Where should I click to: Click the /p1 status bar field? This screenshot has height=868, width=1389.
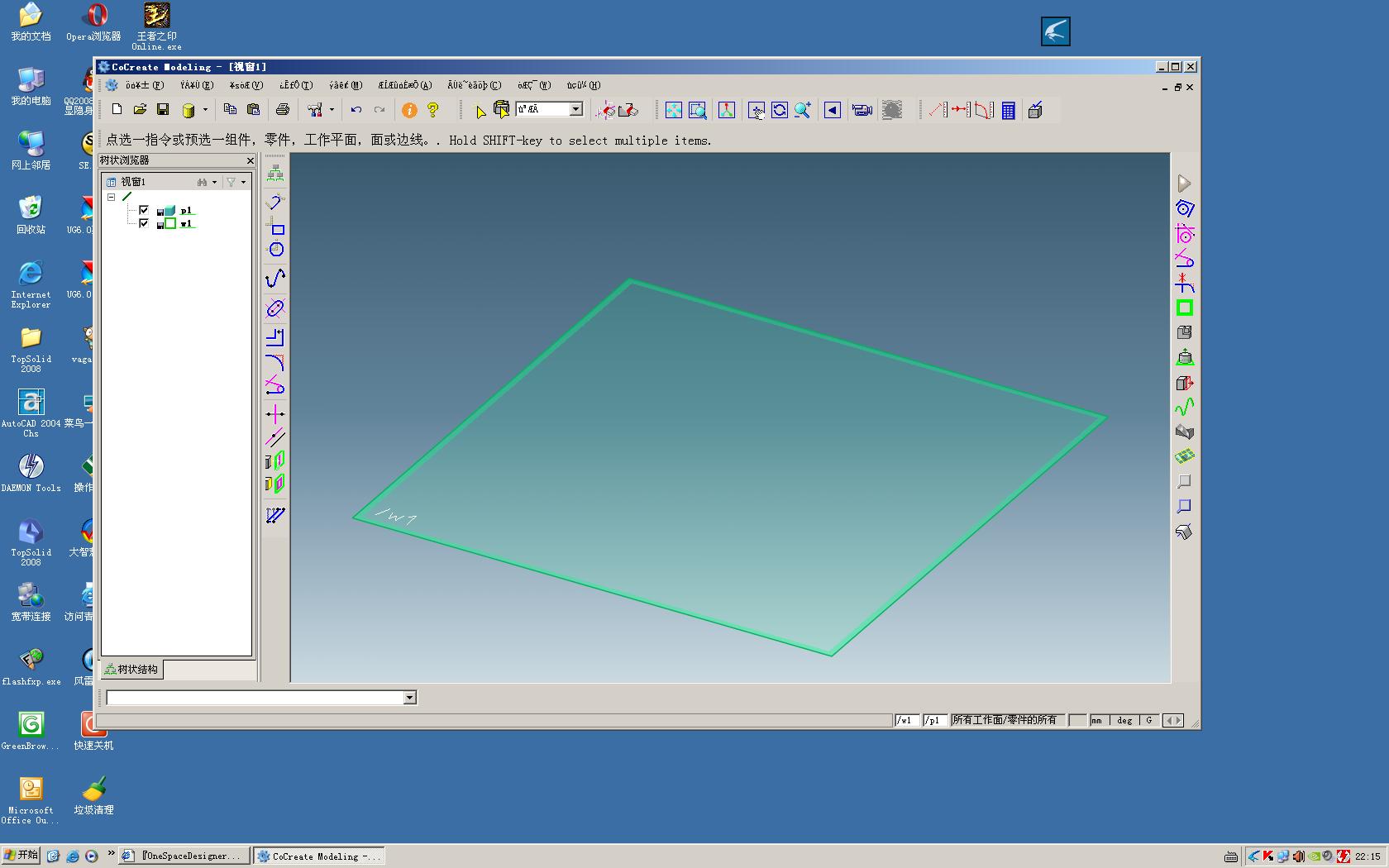click(934, 720)
